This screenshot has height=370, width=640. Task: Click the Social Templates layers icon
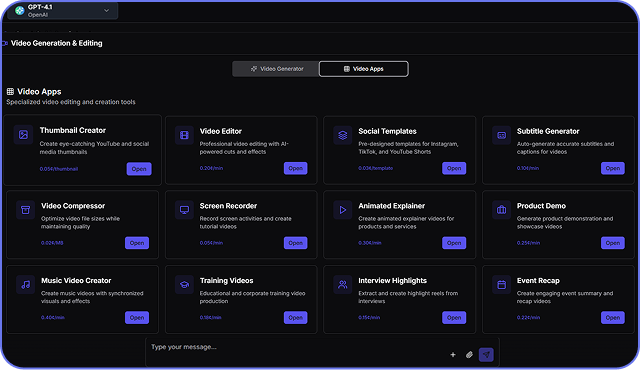point(342,135)
